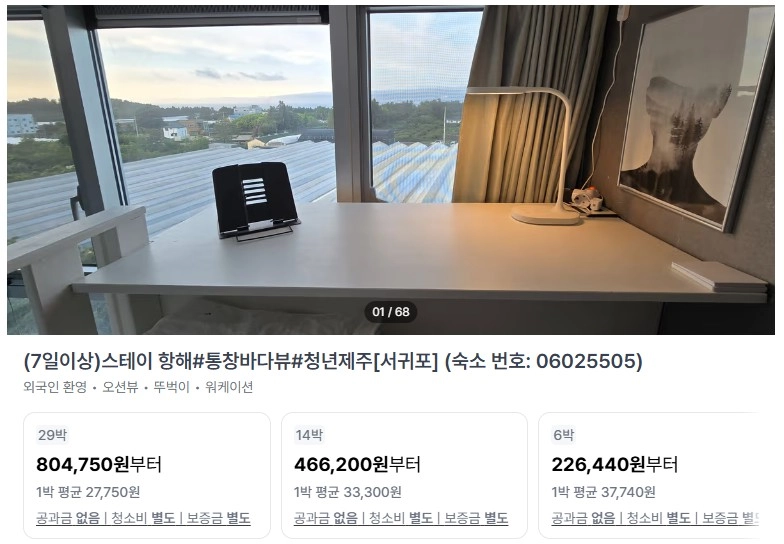Screen dimensions: 784x544
Task: Open fee details link under 6박 card
Action: [x=655, y=518]
